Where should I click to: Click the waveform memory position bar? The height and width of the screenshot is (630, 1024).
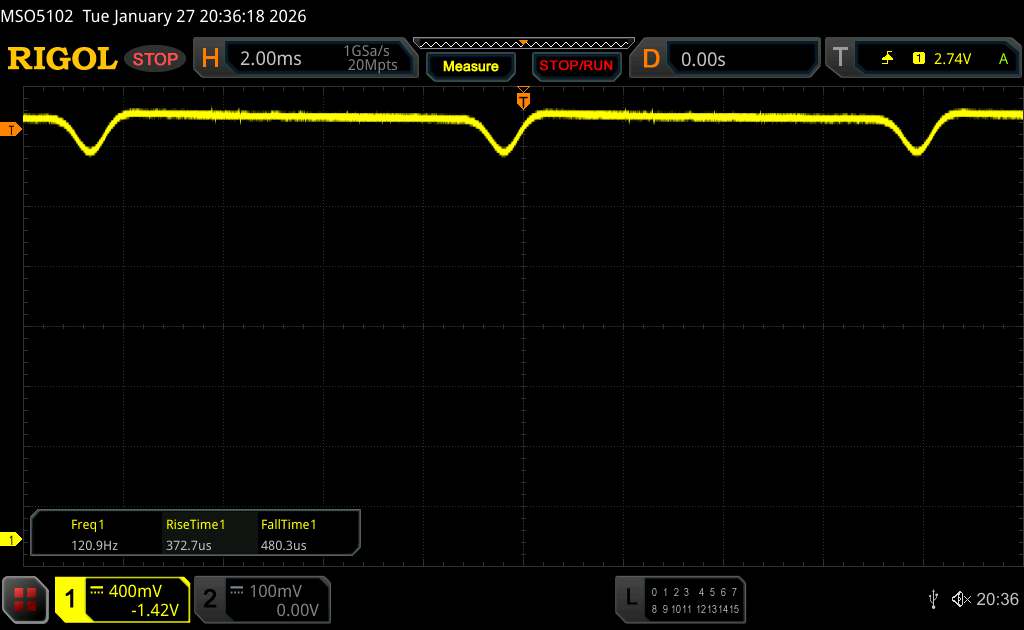coord(523,43)
